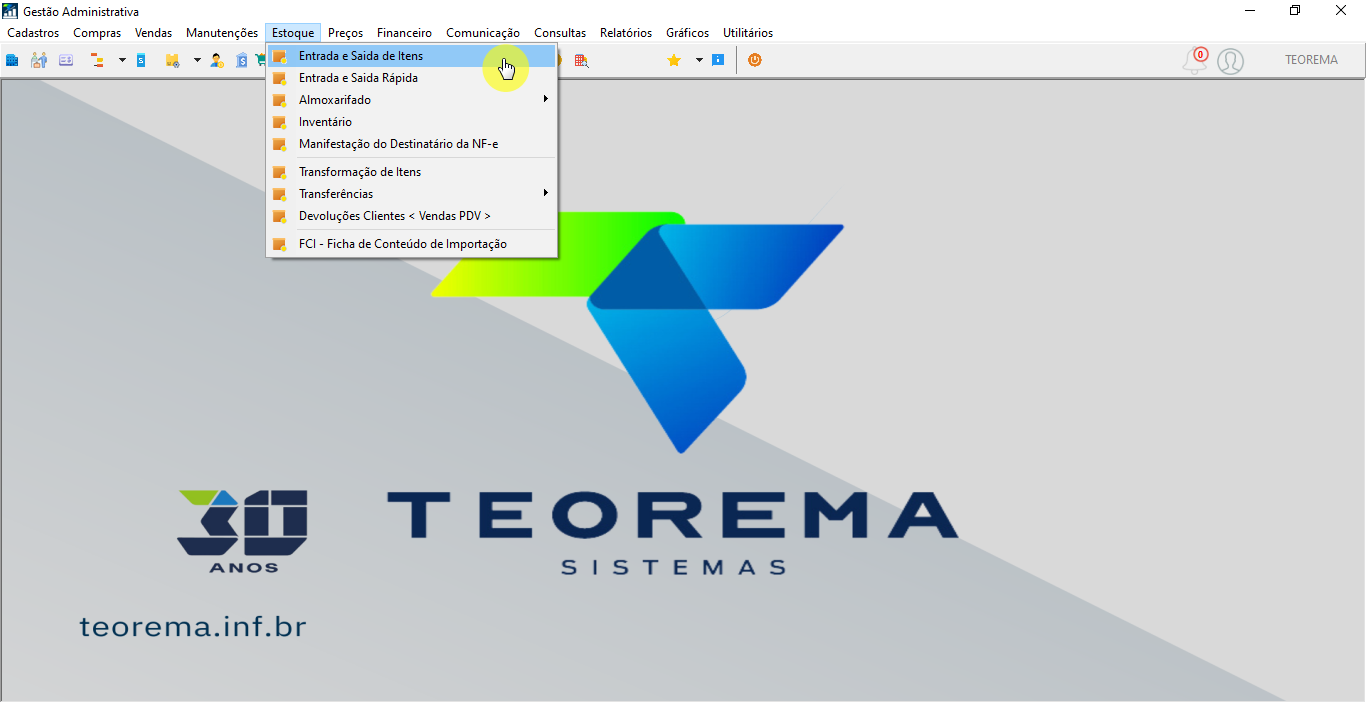The image size is (1366, 703).
Task: Open dropdown arrow beside yellow folder icon
Action: coord(197,60)
